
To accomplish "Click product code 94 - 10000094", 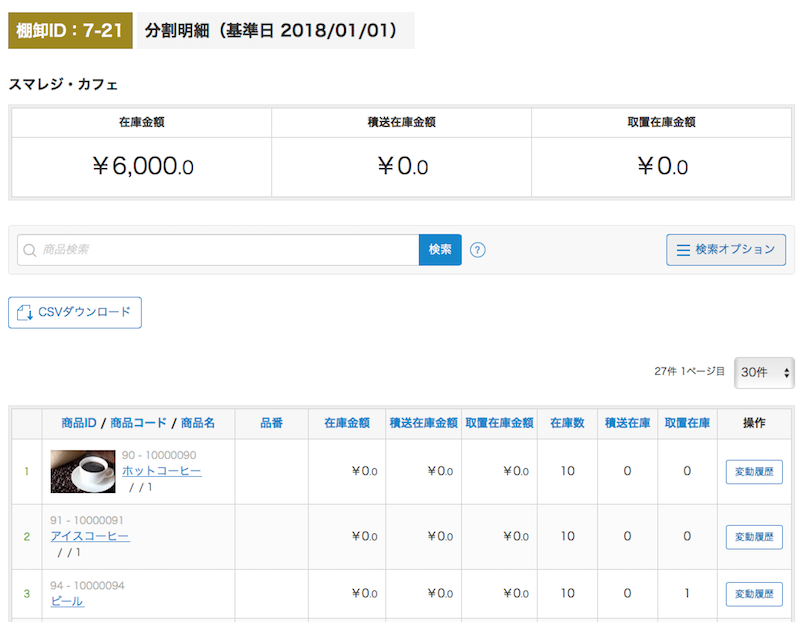I will (x=87, y=586).
